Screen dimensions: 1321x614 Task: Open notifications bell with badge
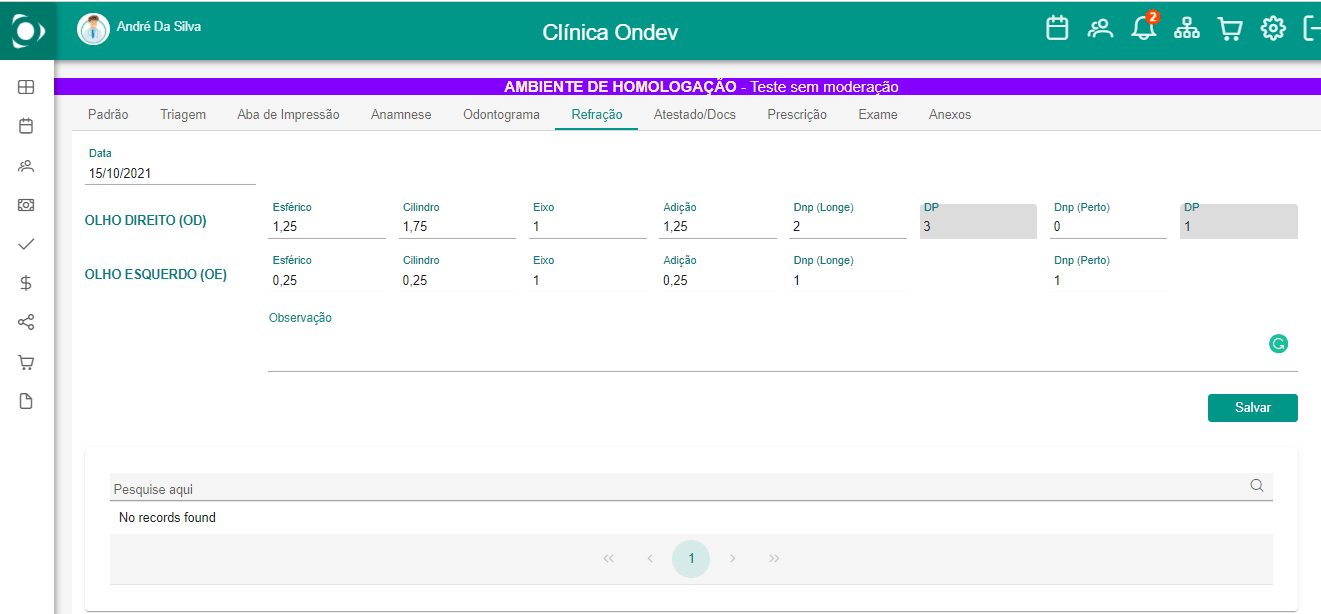1144,27
